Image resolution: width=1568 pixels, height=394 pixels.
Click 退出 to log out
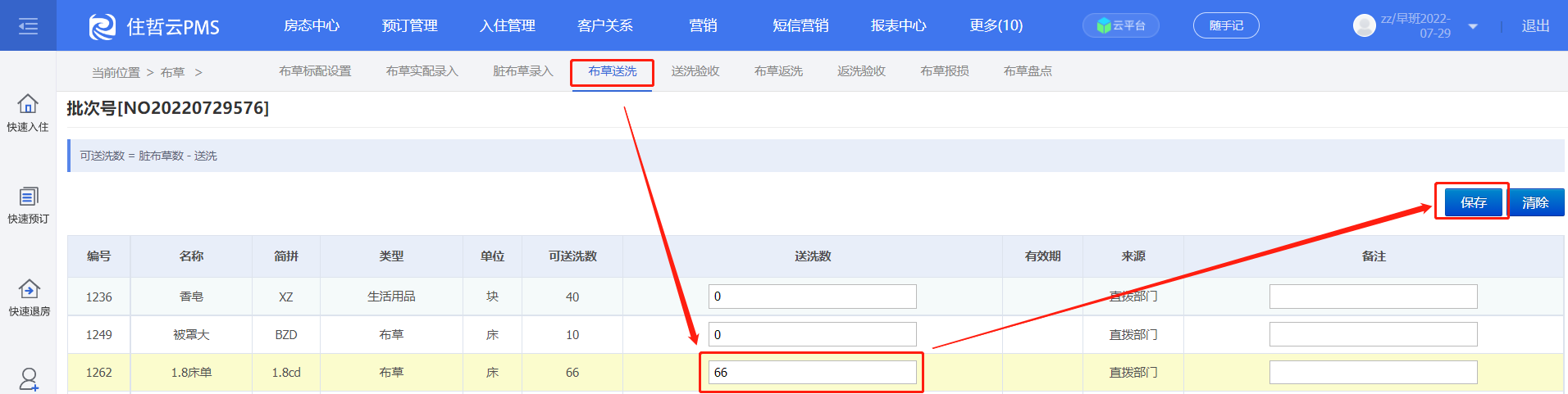point(1535,26)
